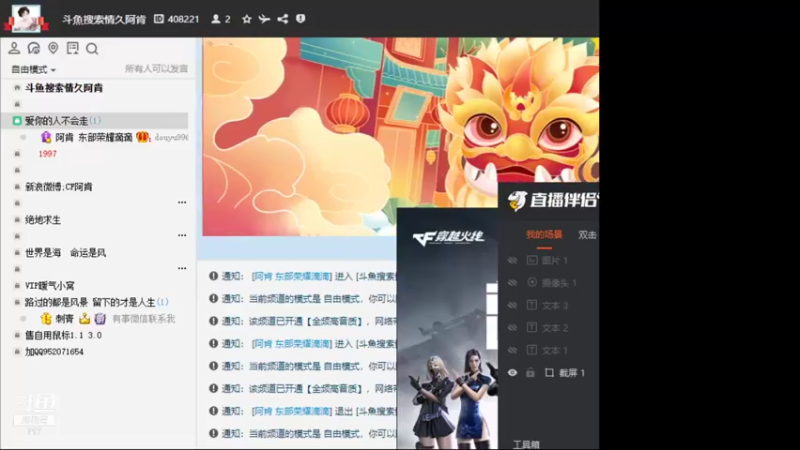Screen dimensions: 800x450
Task: Click the 直播伴侣 shark logo
Action: pos(517,201)
